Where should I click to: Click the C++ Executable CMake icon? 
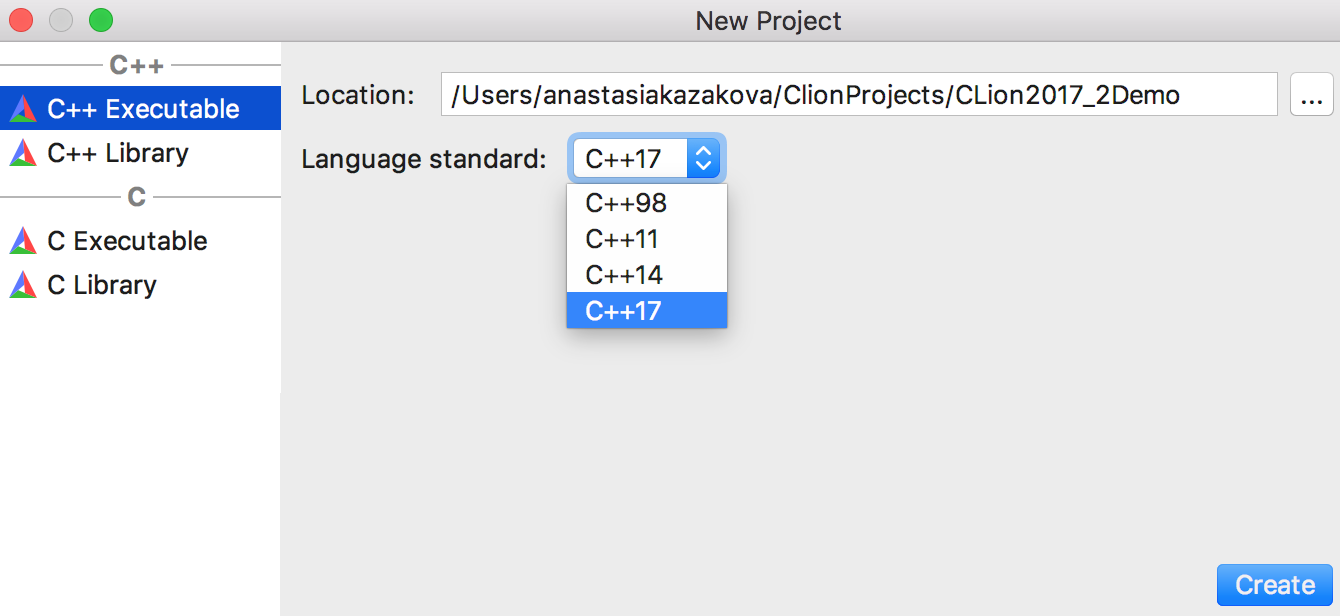[x=22, y=109]
